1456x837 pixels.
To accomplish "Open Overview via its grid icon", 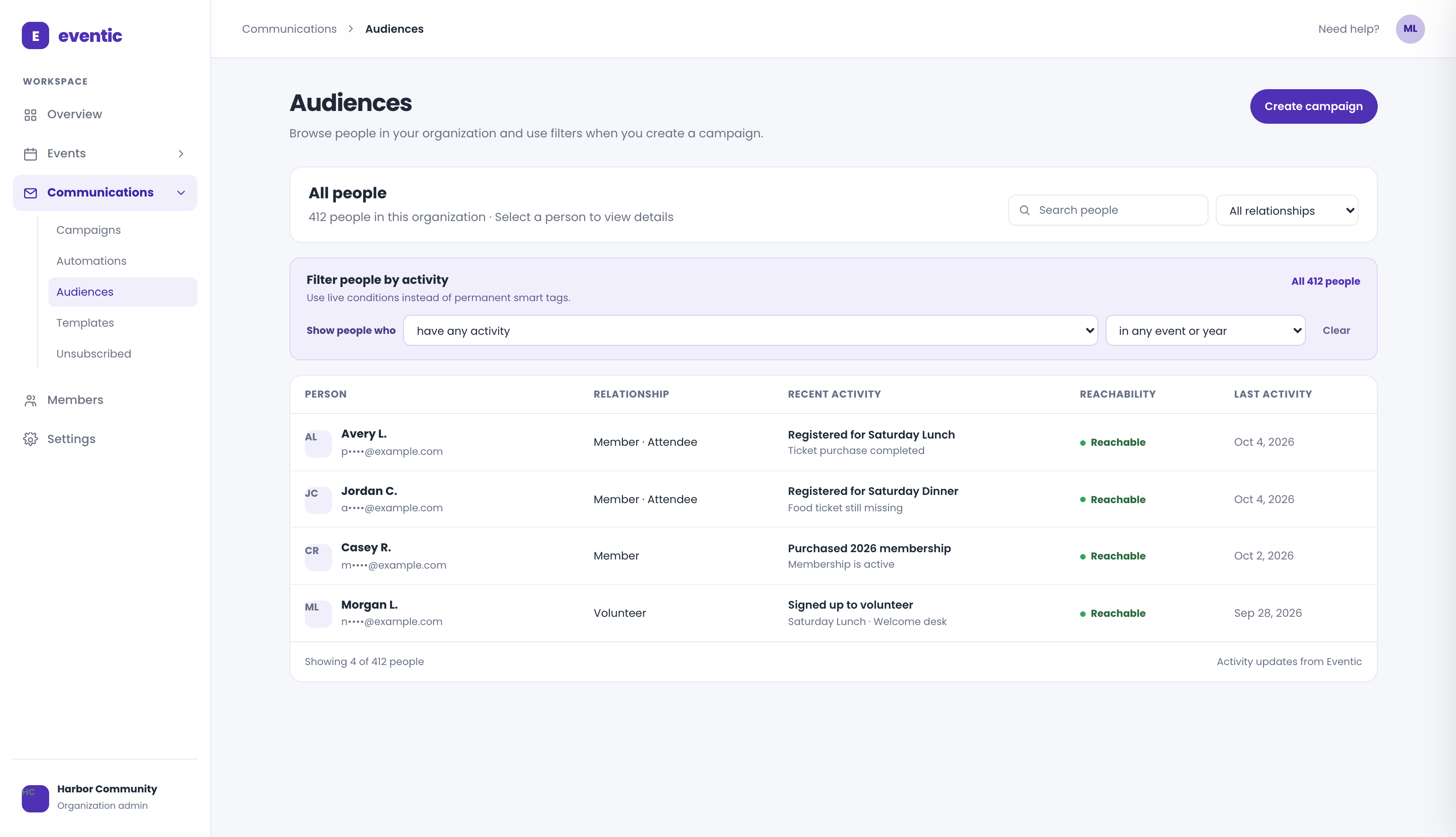I will pyautogui.click(x=30, y=115).
